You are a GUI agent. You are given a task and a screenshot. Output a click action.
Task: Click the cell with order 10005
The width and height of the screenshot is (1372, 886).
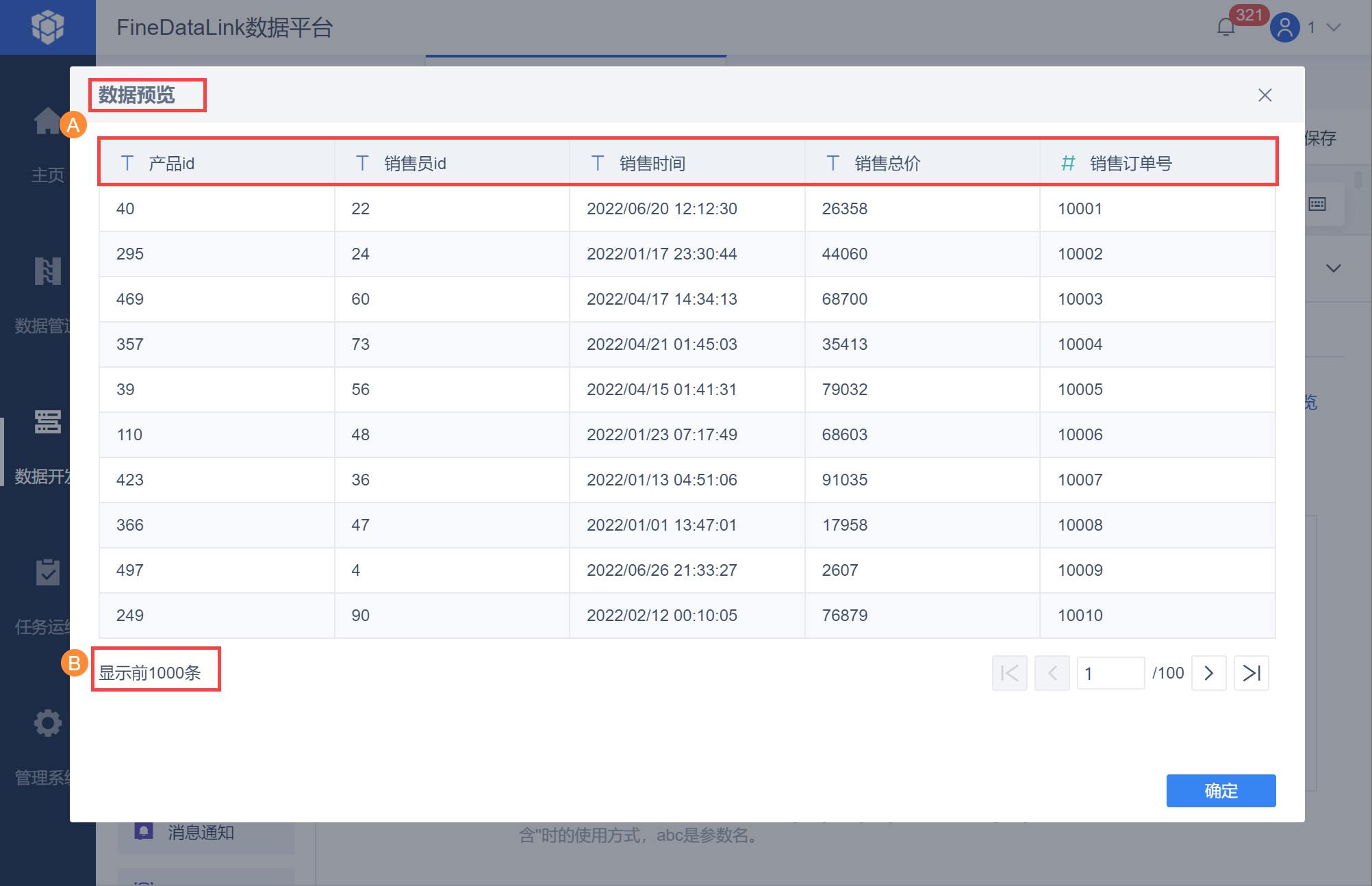point(1080,390)
